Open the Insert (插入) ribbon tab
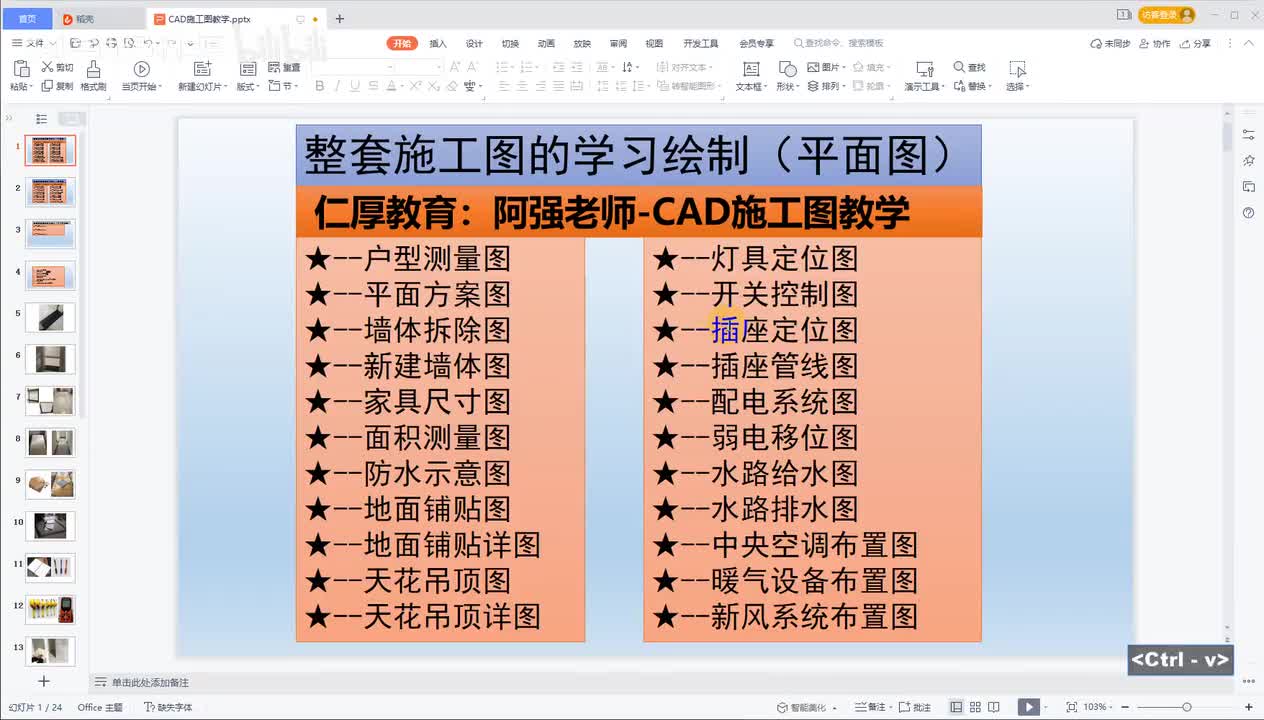 438,43
